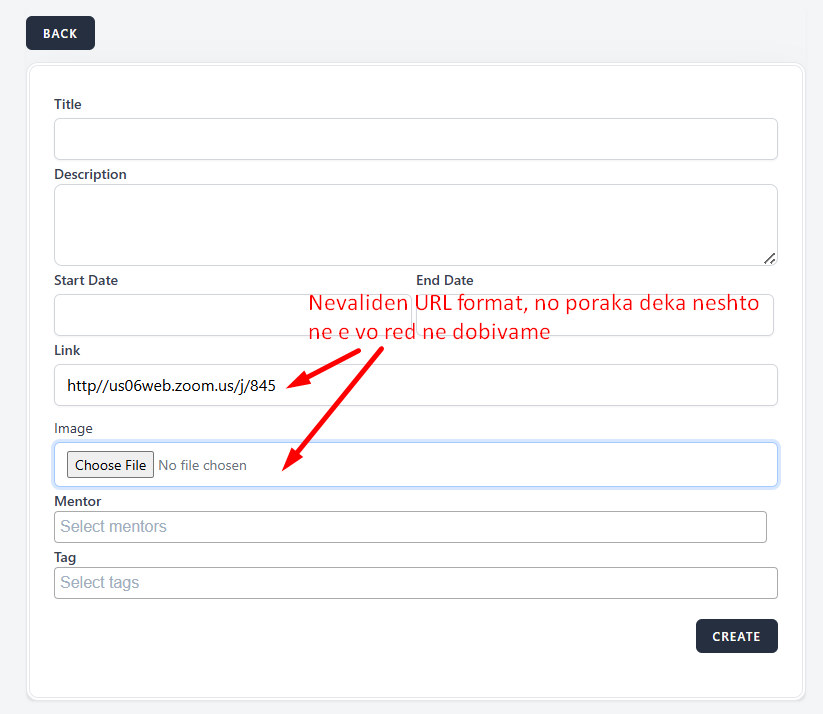Open the Start Date field

[x=180, y=316]
